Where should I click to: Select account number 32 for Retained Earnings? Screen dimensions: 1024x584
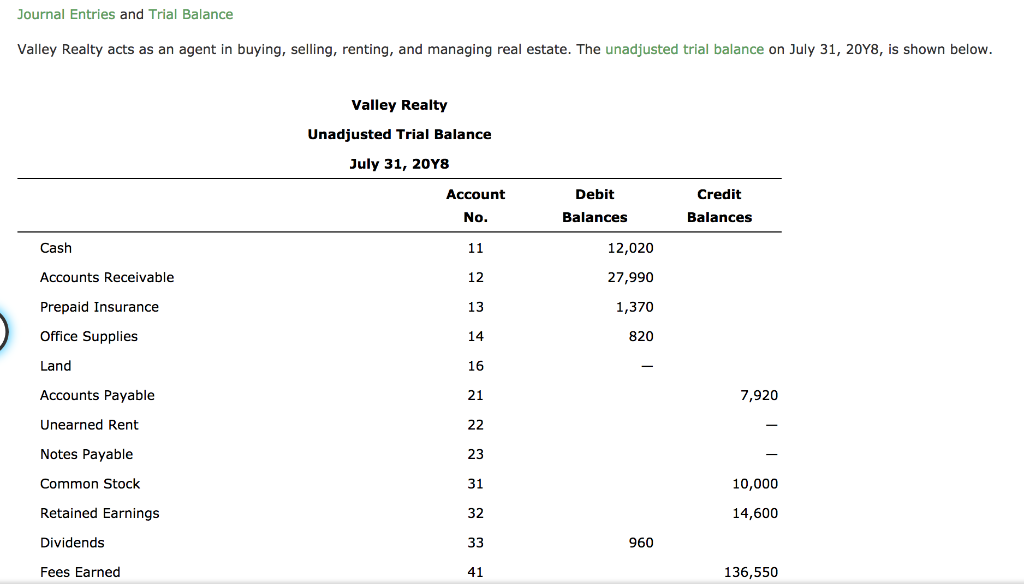click(475, 513)
